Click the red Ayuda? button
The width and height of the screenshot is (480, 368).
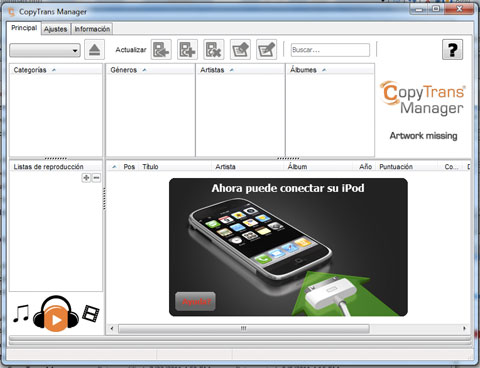196,302
